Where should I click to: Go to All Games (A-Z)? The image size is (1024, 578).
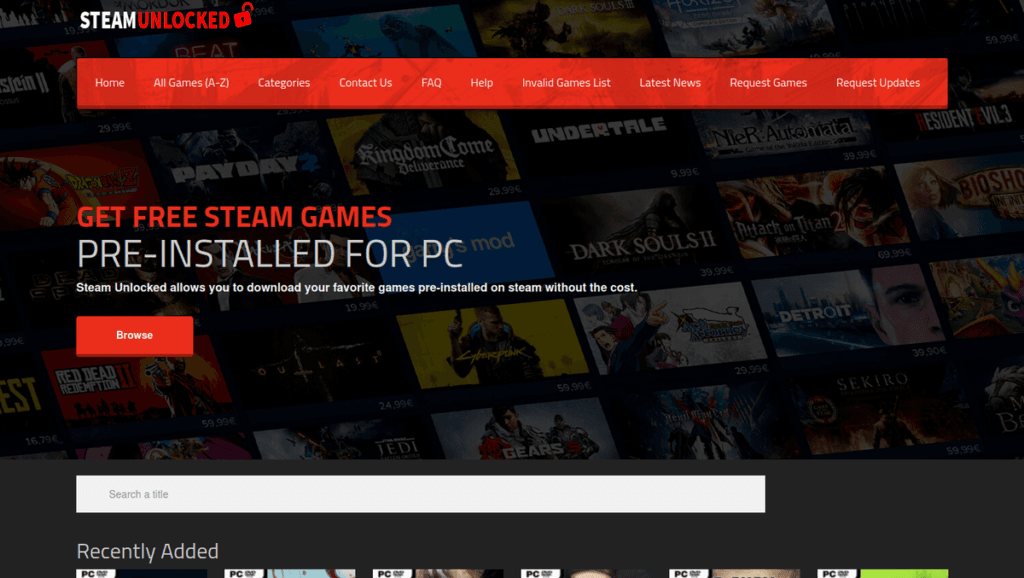point(191,83)
